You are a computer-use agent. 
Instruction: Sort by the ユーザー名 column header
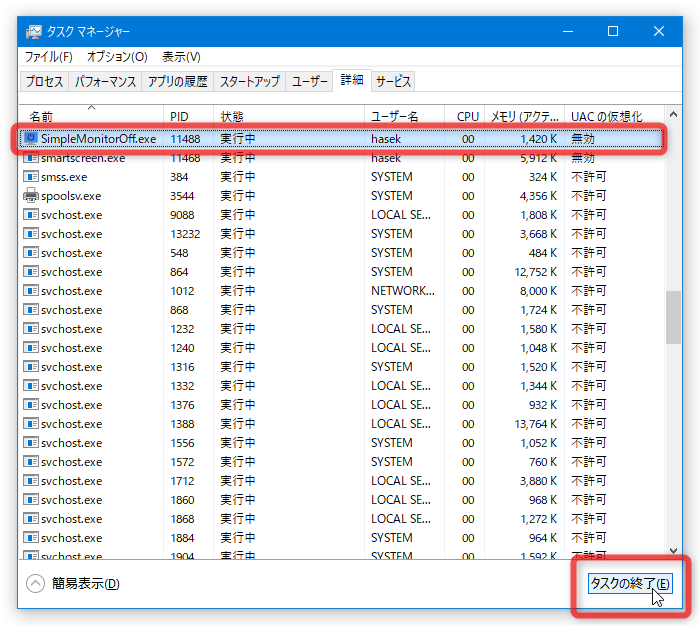(404, 116)
